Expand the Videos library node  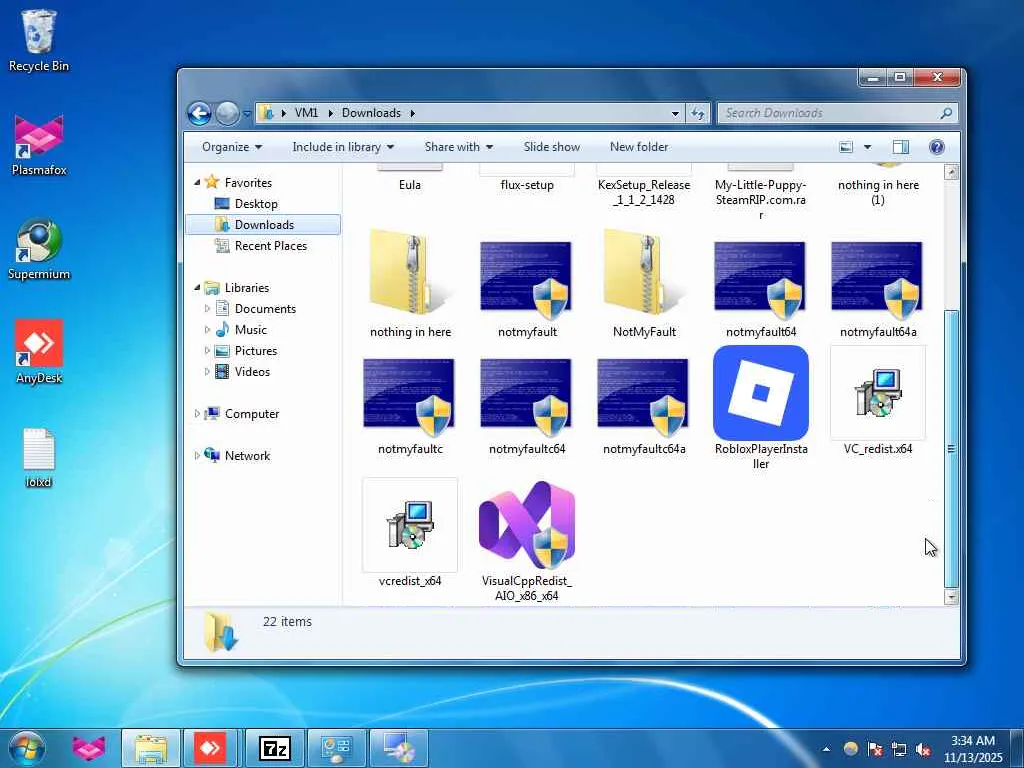pyautogui.click(x=208, y=372)
